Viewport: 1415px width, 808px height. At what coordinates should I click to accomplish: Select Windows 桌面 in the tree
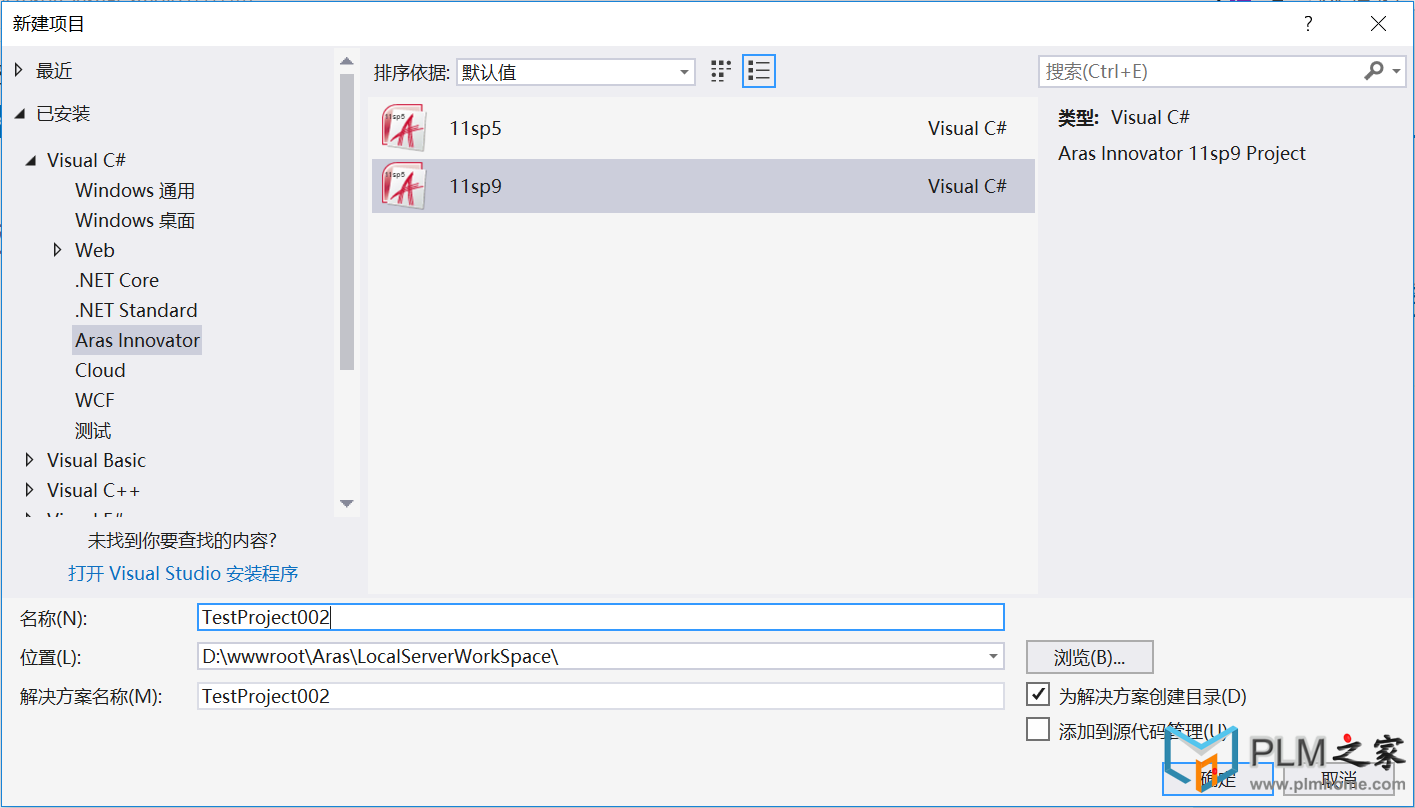[x=135, y=220]
